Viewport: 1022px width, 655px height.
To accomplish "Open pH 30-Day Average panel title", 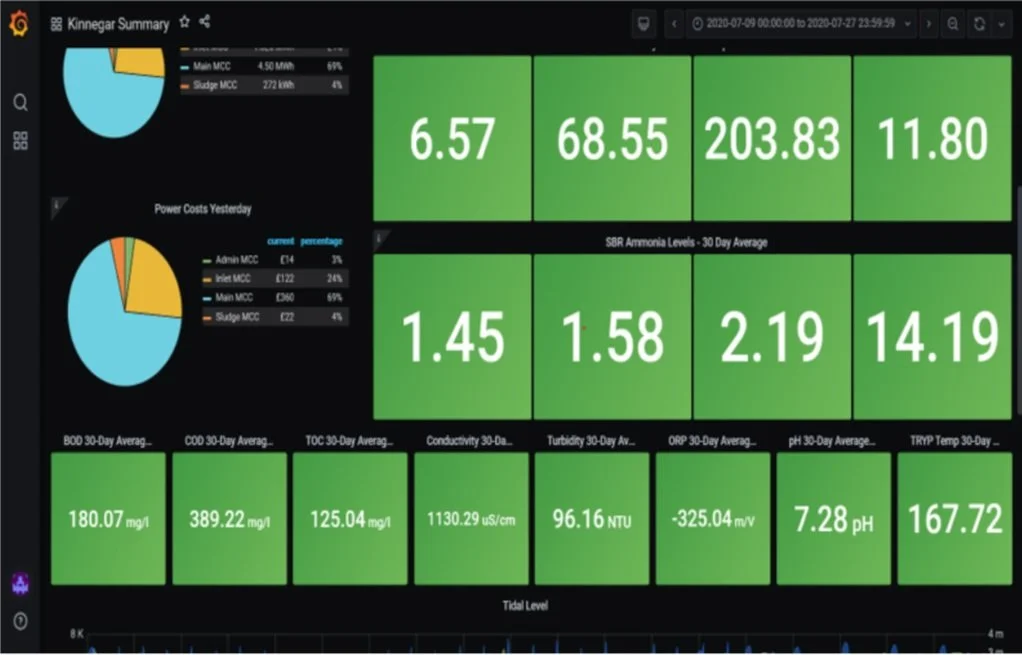I will (x=832, y=441).
